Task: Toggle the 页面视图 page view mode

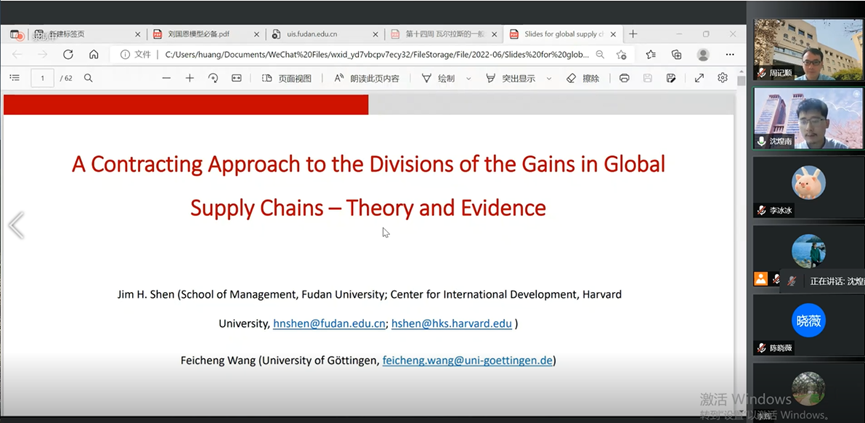Action: [286, 78]
